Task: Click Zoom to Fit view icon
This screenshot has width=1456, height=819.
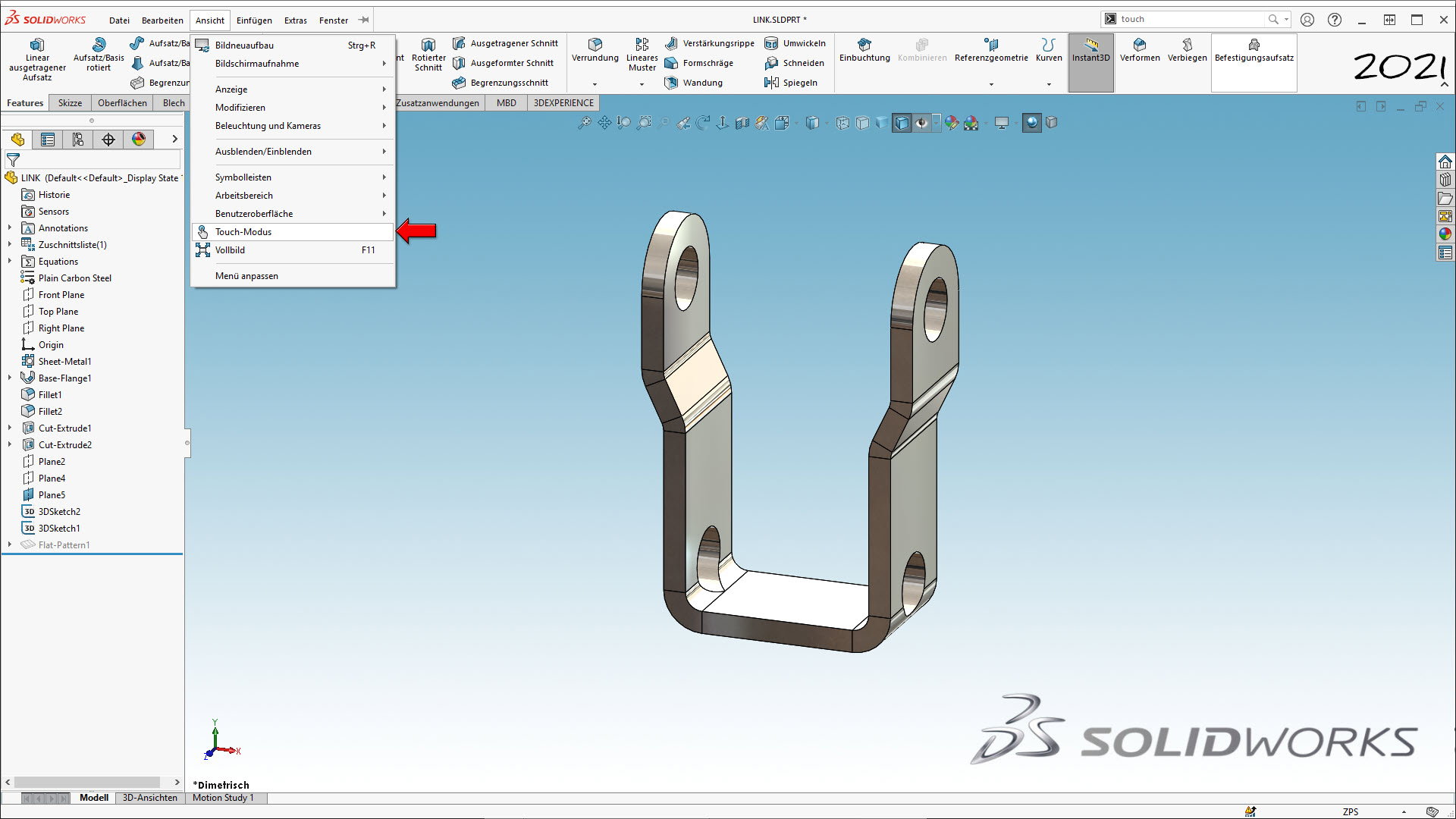Action: pyautogui.click(x=585, y=123)
